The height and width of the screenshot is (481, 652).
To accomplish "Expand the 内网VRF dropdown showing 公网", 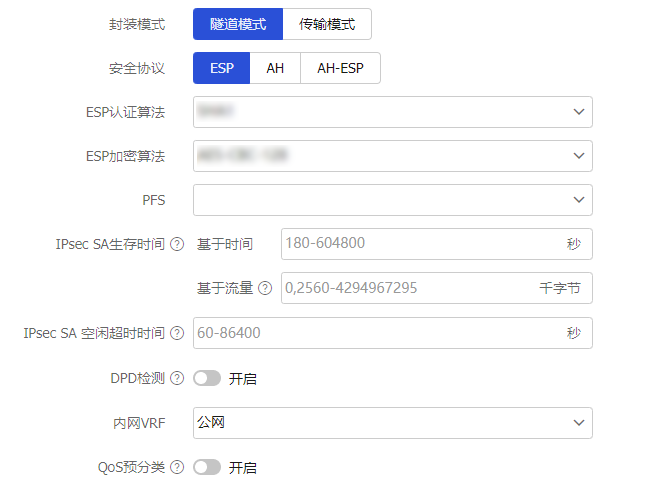I will tap(392, 423).
